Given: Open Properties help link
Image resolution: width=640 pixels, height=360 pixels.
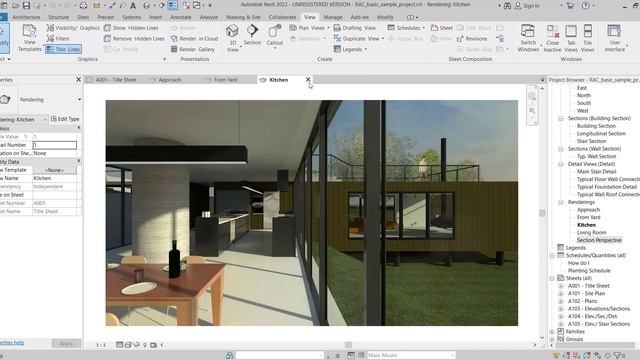Looking at the screenshot, I should click(x=12, y=342).
